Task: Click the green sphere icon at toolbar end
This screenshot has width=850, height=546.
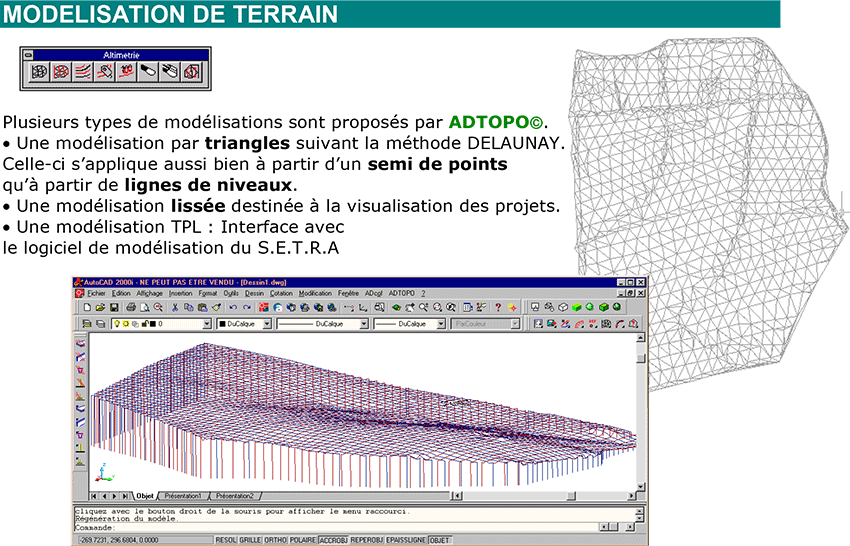Action: (616, 306)
